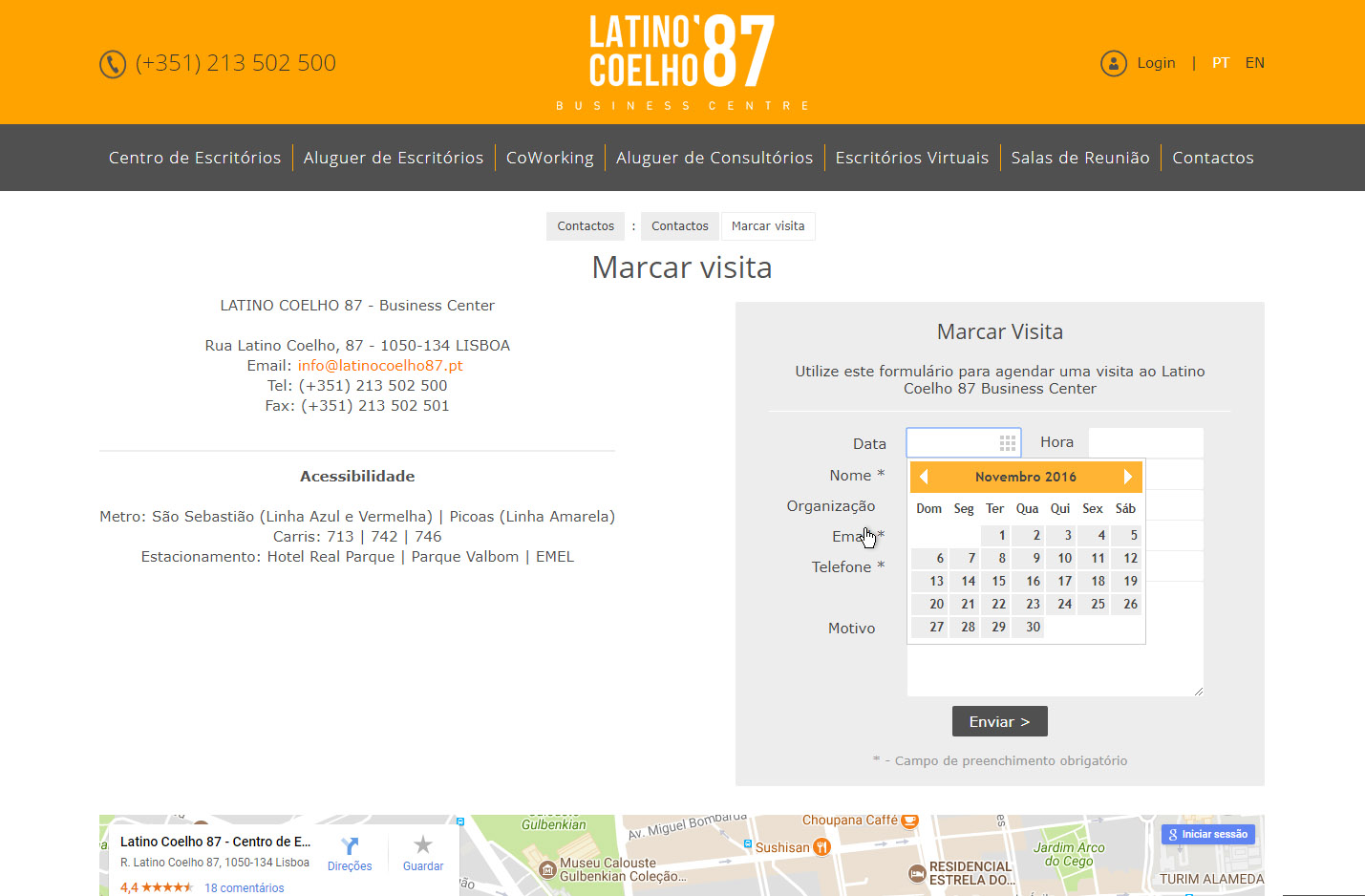Click the Museu Calouste Gulbenkian map marker
Image resolution: width=1365 pixels, height=896 pixels.
click(x=547, y=869)
